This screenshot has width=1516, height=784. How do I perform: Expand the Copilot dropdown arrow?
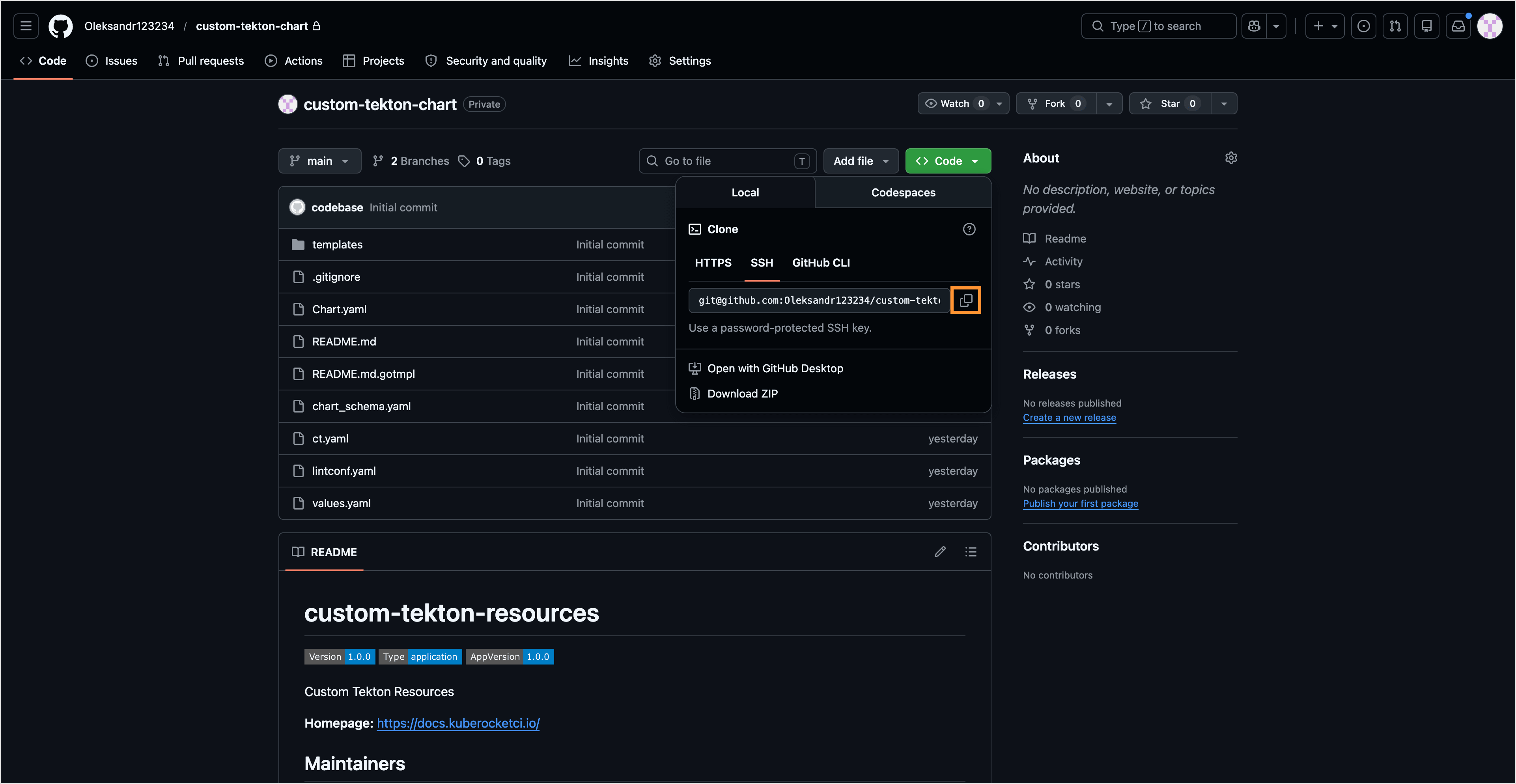[1276, 26]
